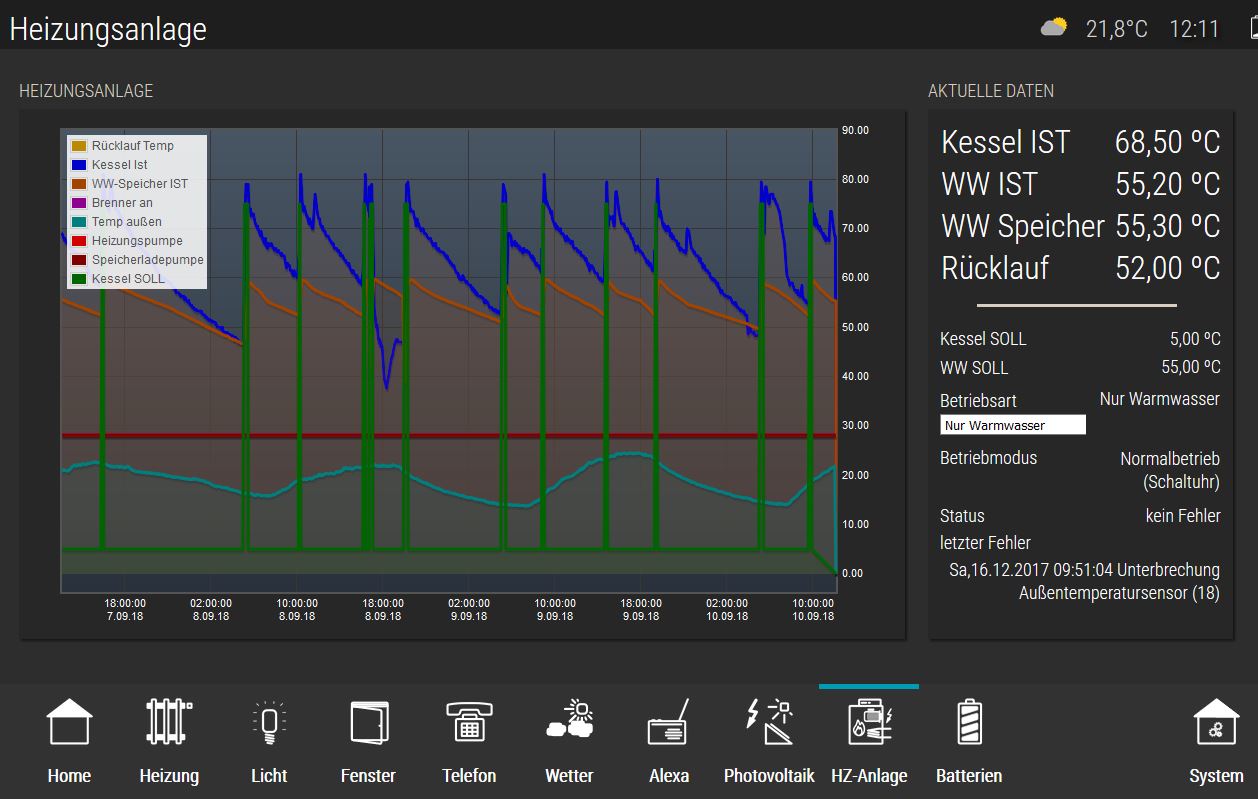Image resolution: width=1258 pixels, height=799 pixels.
Task: Open the HZ-Anlage boiler icon
Action: click(x=869, y=722)
